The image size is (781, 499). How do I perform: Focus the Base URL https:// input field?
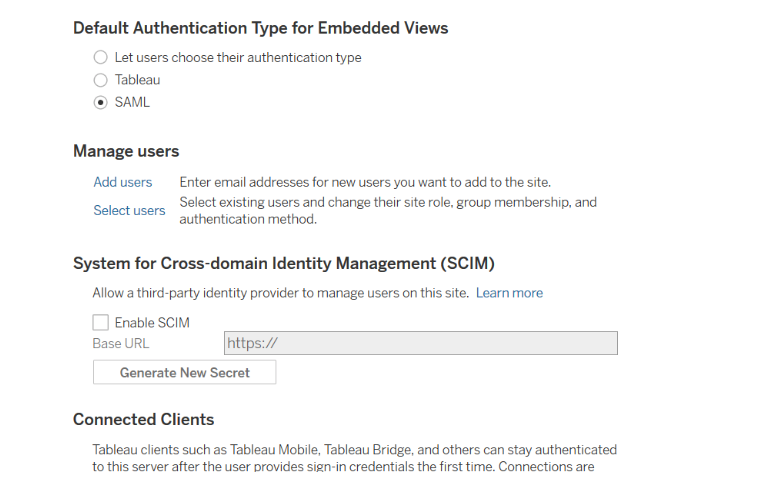click(420, 344)
